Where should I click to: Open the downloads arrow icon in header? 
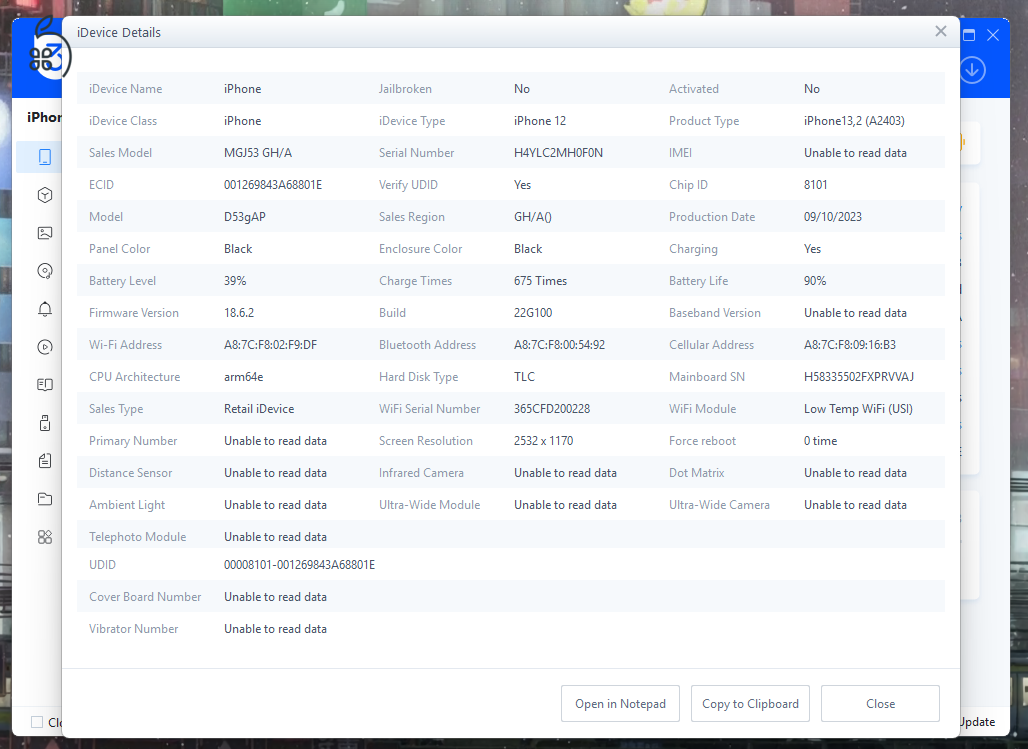point(973,70)
